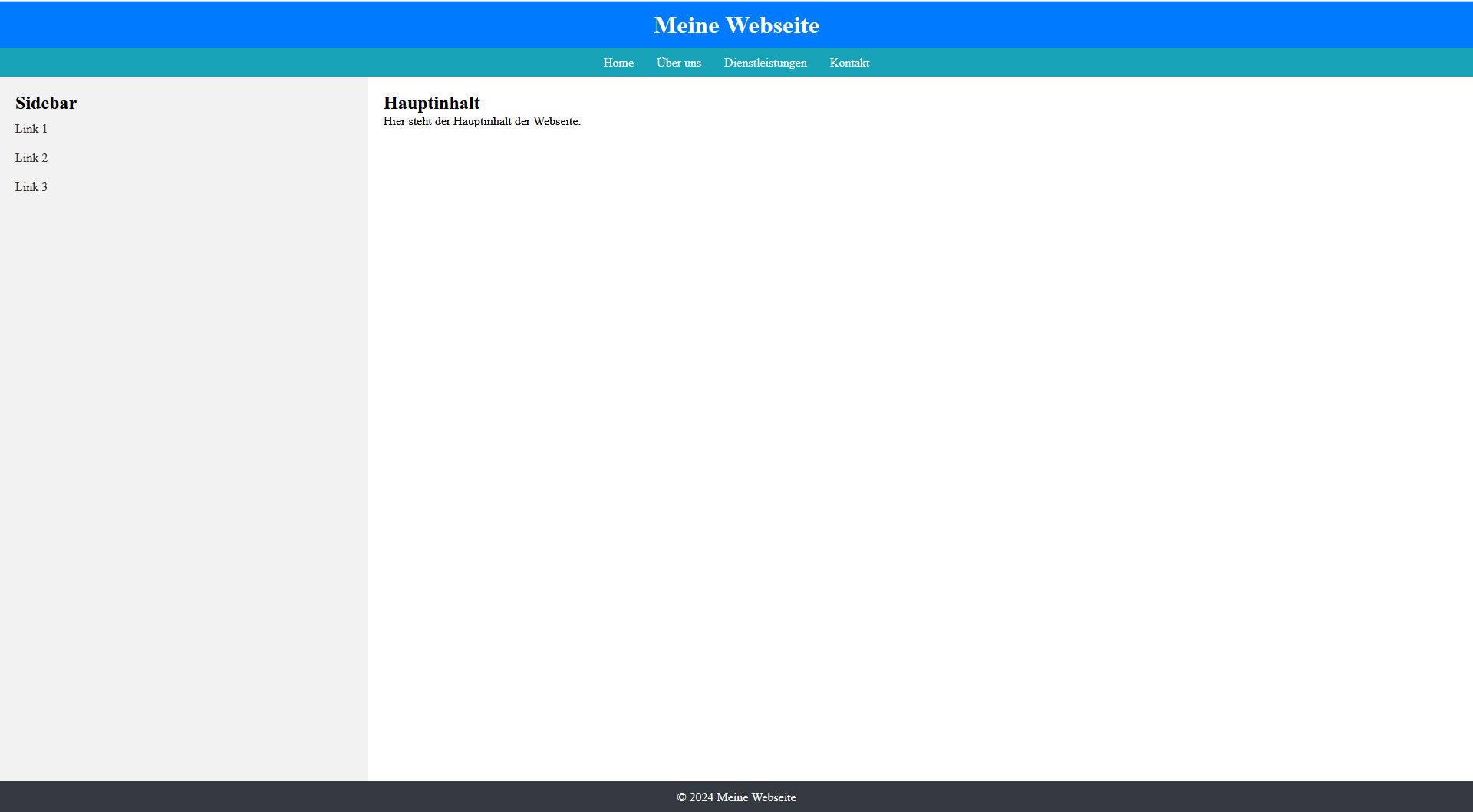Image resolution: width=1473 pixels, height=812 pixels.
Task: Click the copyright symbol in the footer
Action: [681, 797]
